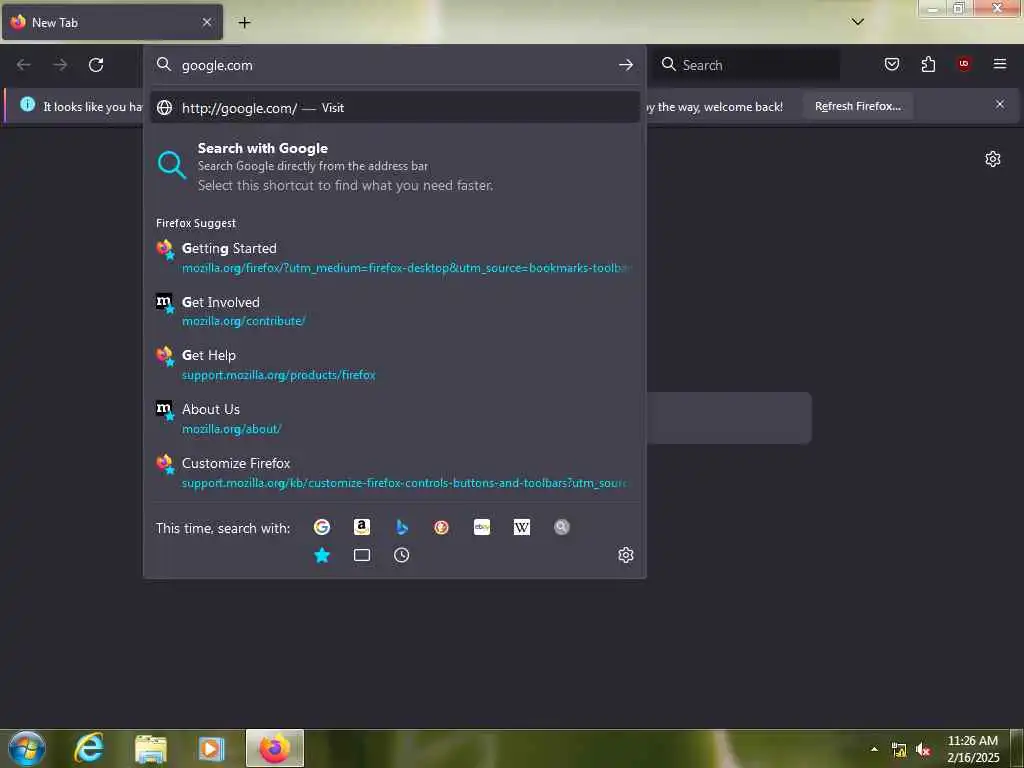The image size is (1024, 768).
Task: Click the address bar containing google.com
Action: point(394,65)
